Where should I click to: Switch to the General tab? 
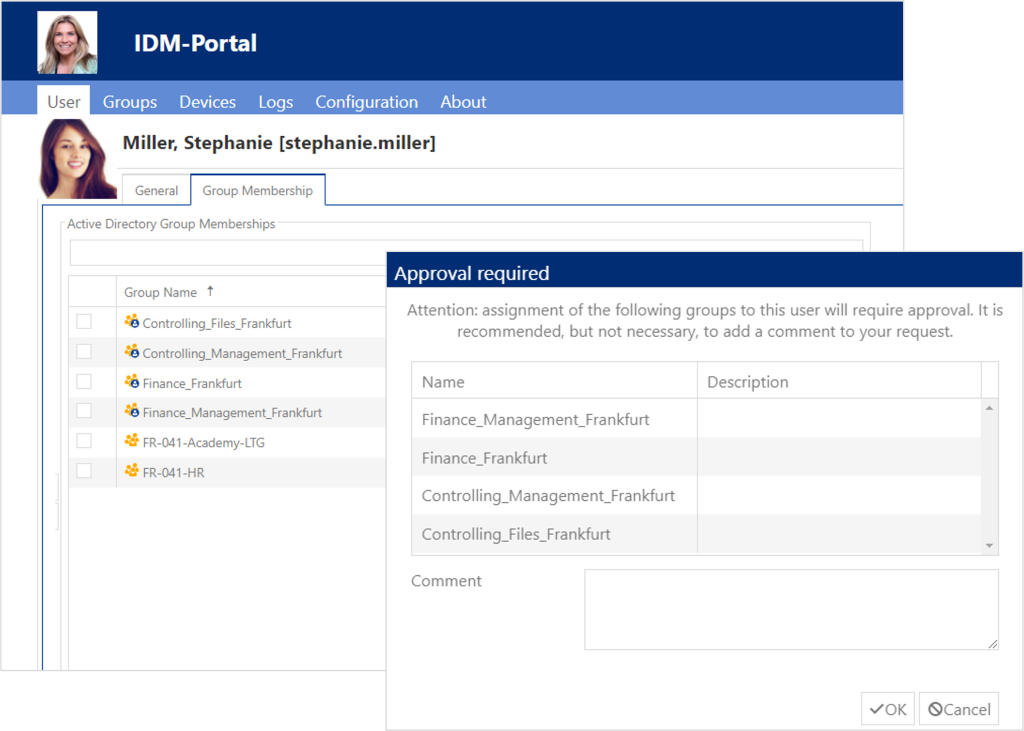(156, 190)
